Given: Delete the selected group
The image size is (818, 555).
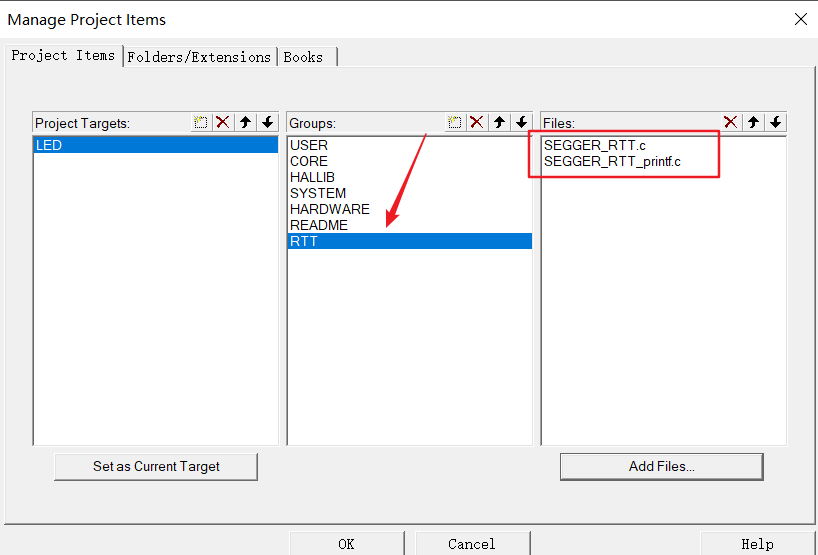Looking at the screenshot, I should point(477,123).
